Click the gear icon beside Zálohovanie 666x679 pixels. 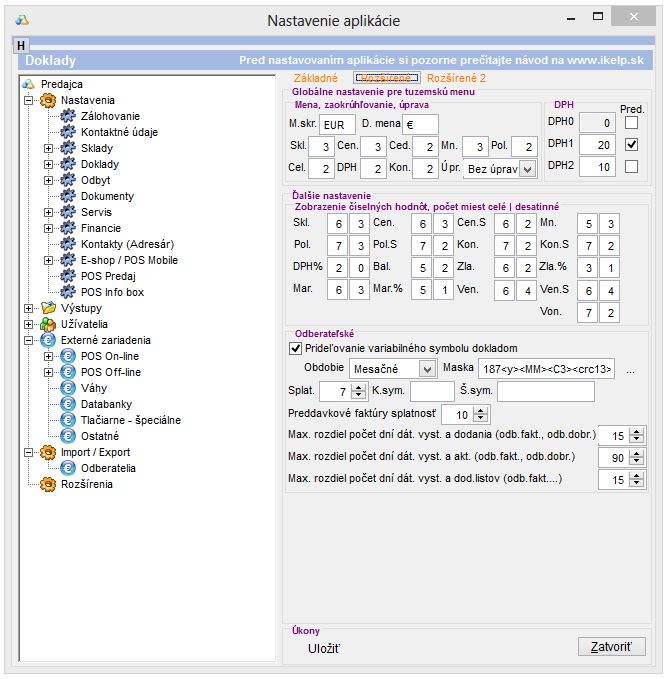[68, 116]
